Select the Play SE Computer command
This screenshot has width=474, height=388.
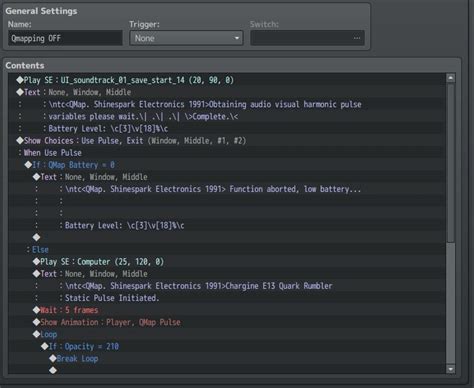pos(227,262)
